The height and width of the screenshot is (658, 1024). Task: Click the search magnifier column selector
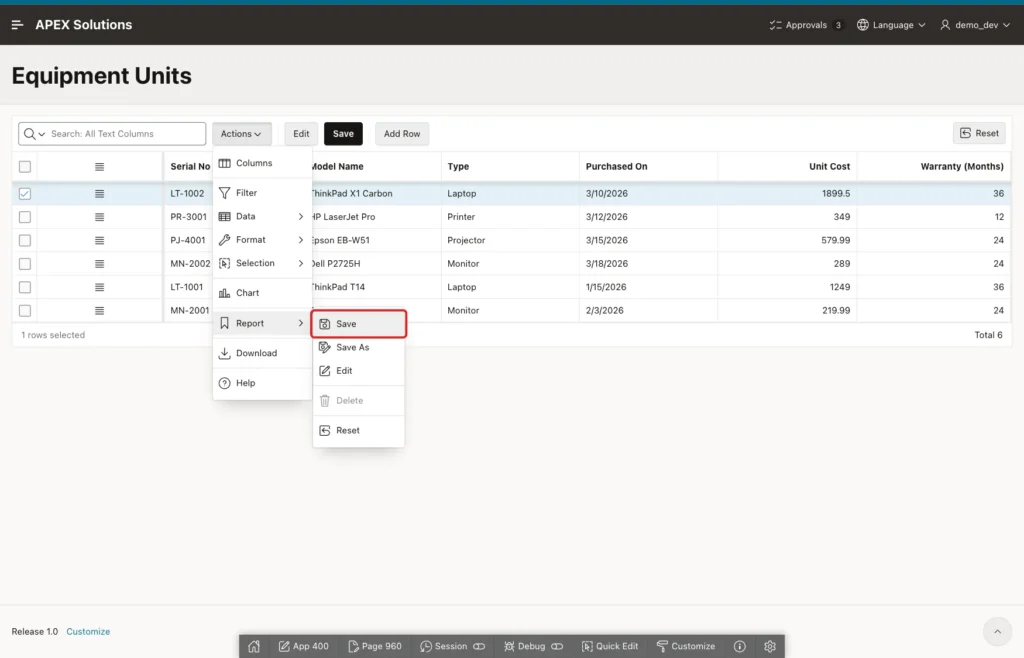(34, 134)
